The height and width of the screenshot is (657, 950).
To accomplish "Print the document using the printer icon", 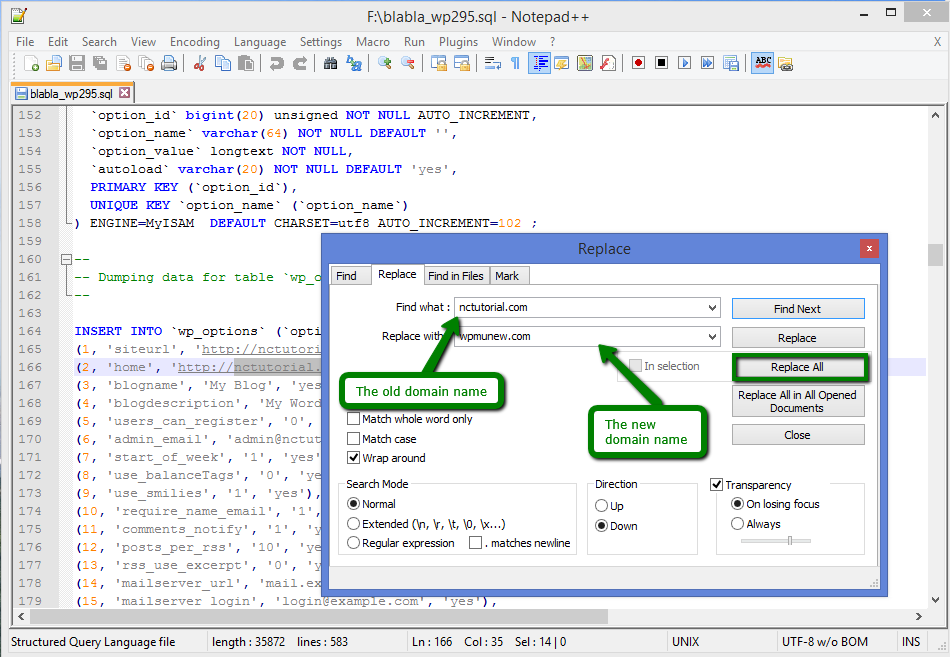I will 169,63.
